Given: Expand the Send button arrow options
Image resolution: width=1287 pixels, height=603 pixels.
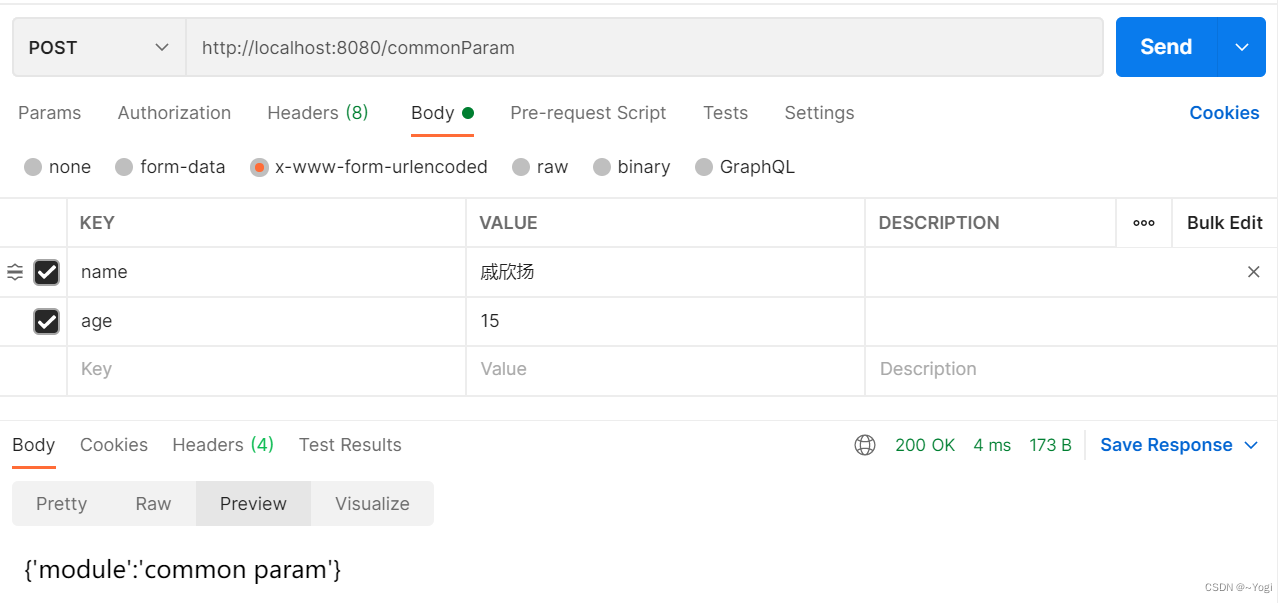Looking at the screenshot, I should coord(1242,47).
